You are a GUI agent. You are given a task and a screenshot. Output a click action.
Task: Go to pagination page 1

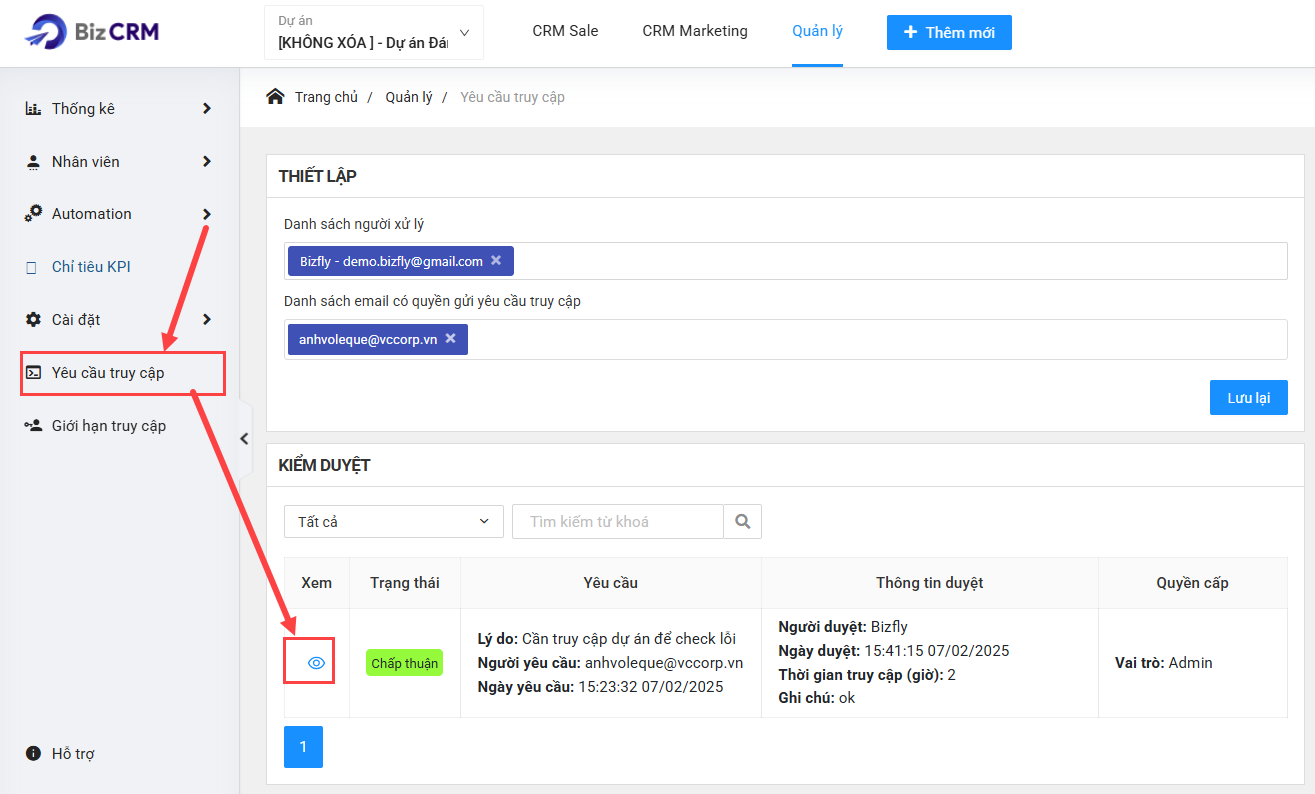(303, 747)
